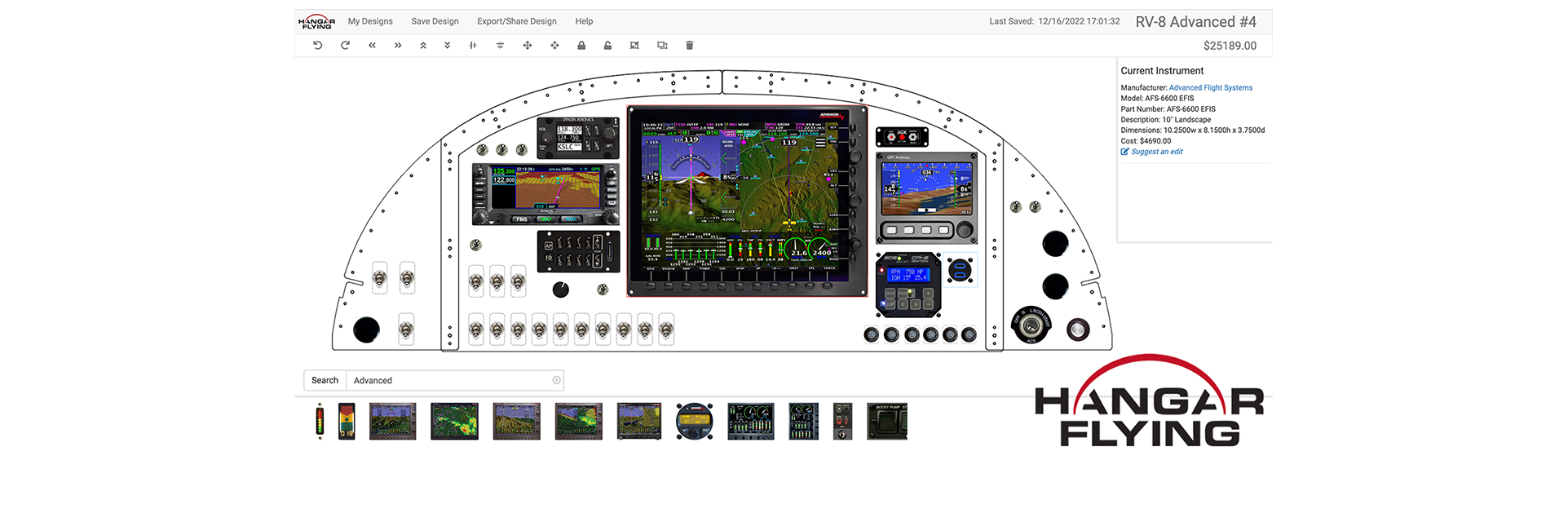Pick the red-yellow-green indicator thumbnail reading 0 18
The height and width of the screenshot is (522, 1568).
tap(347, 421)
